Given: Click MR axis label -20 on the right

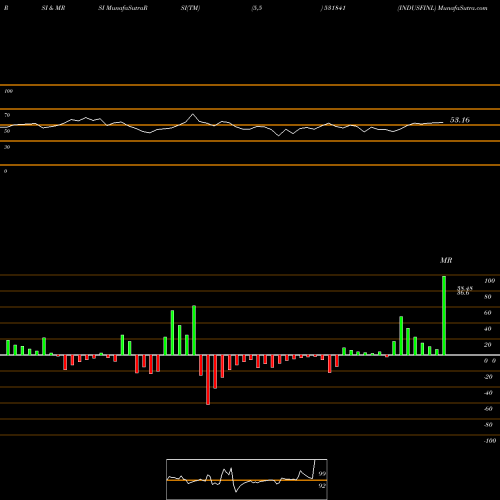Looking at the screenshot, I should click(x=488, y=377).
